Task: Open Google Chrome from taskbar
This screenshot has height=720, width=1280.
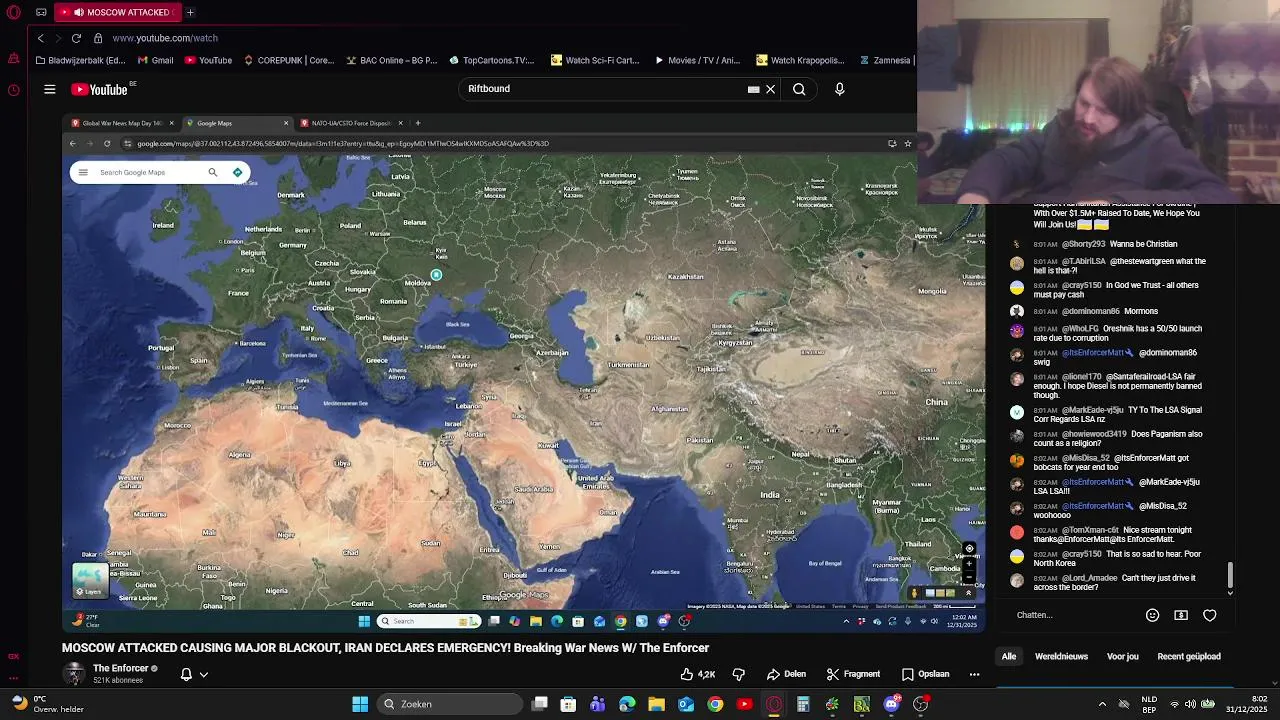Action: 715,704
